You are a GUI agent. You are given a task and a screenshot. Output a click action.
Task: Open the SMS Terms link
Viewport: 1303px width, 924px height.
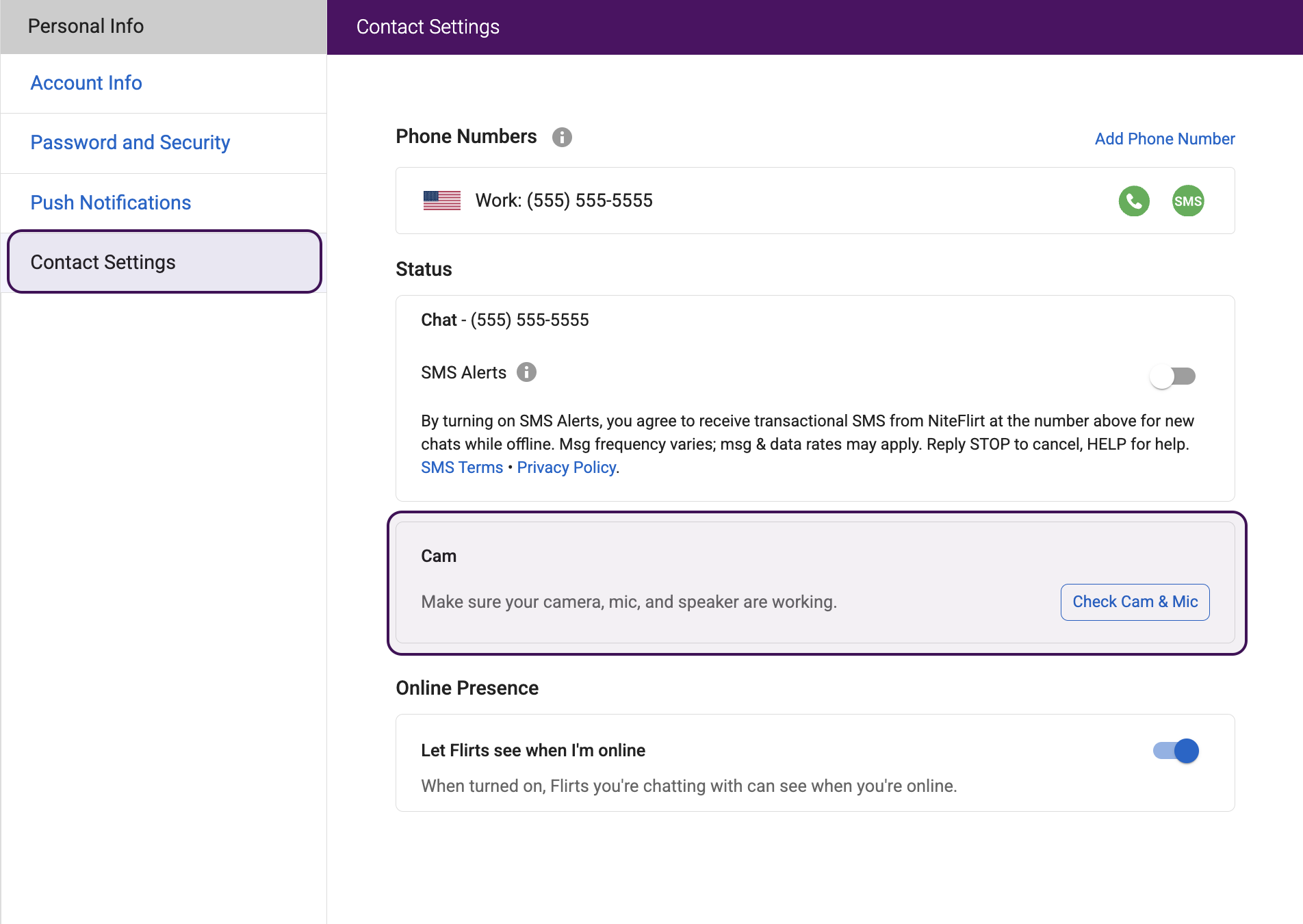click(462, 467)
